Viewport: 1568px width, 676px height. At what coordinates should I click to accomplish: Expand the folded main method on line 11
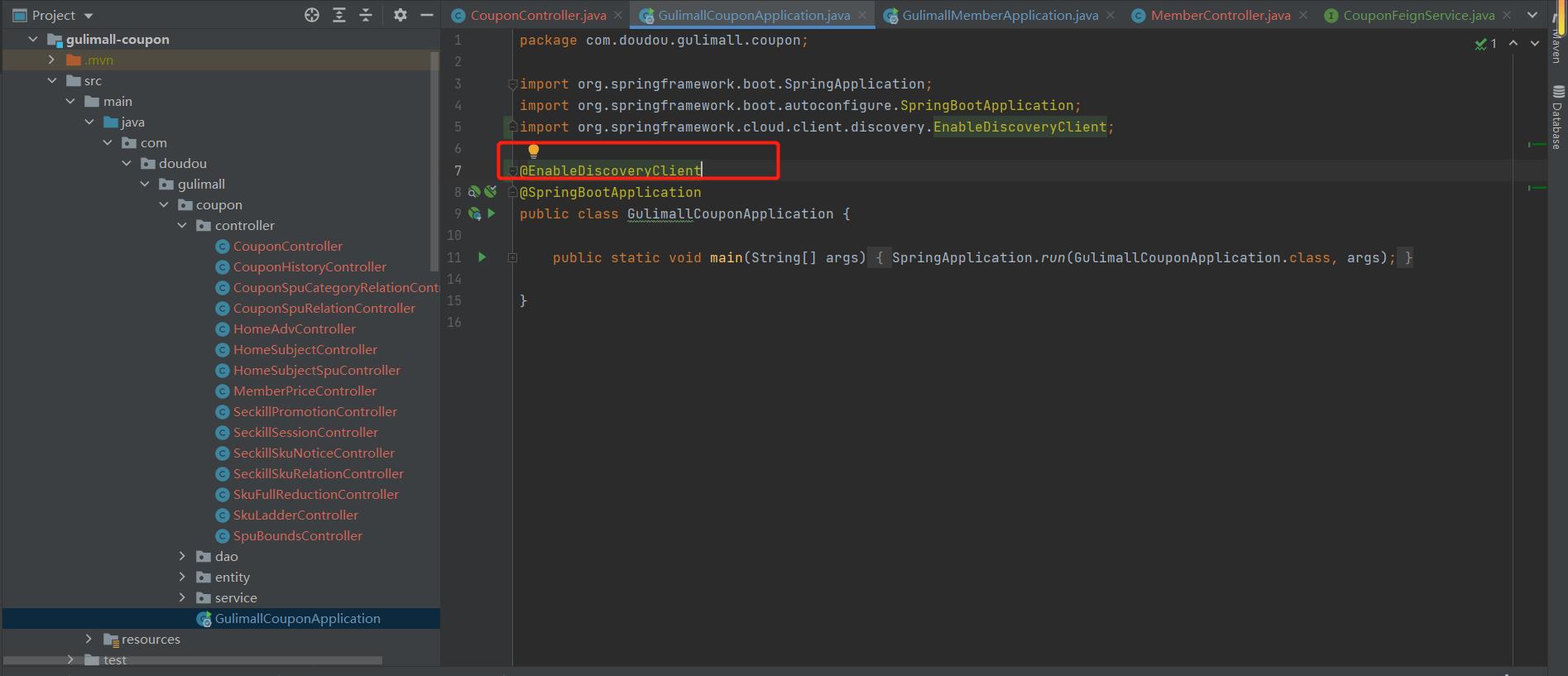(512, 257)
